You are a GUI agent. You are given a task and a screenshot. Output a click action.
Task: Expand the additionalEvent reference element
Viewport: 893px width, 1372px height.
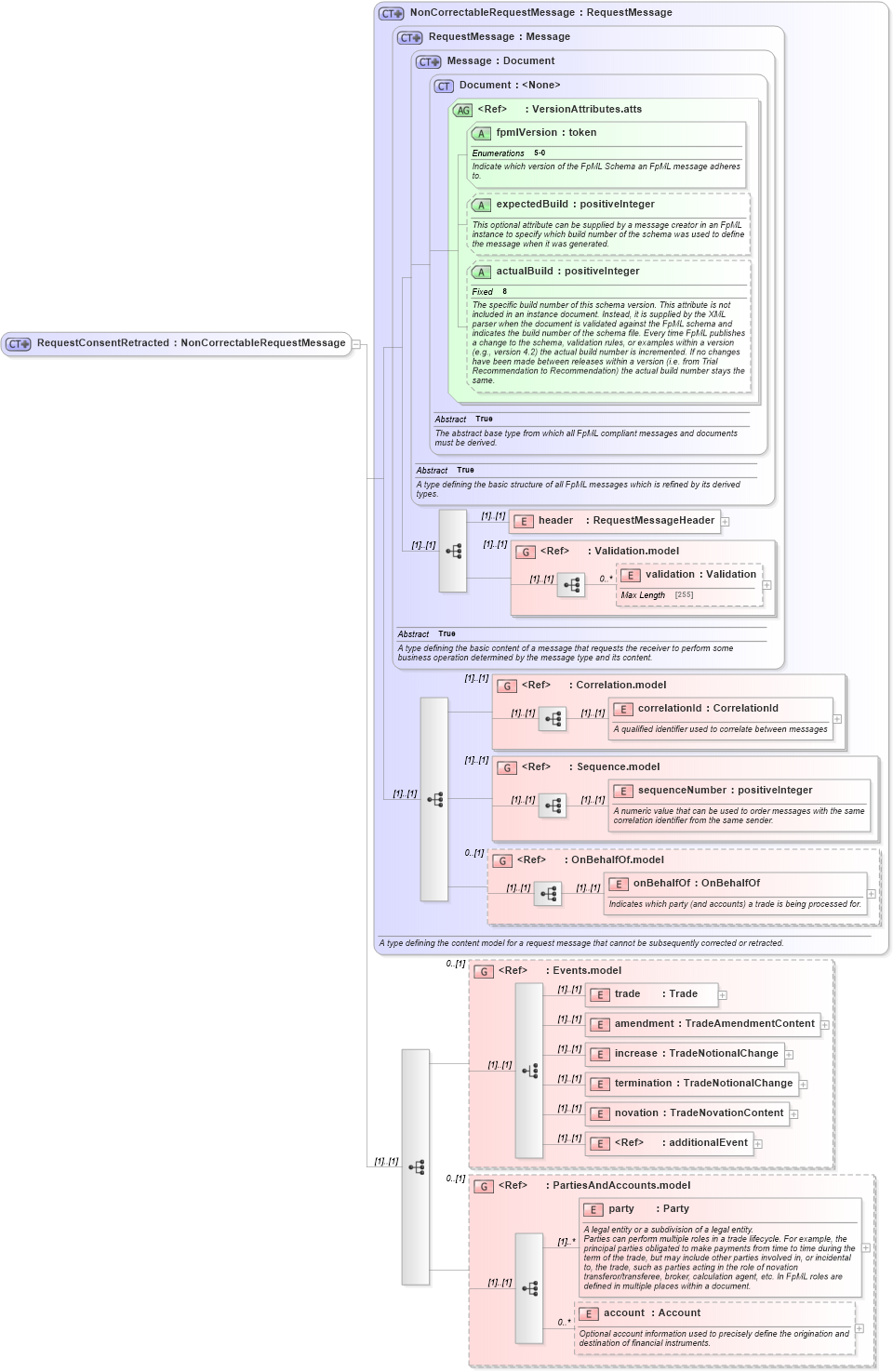point(758,1144)
